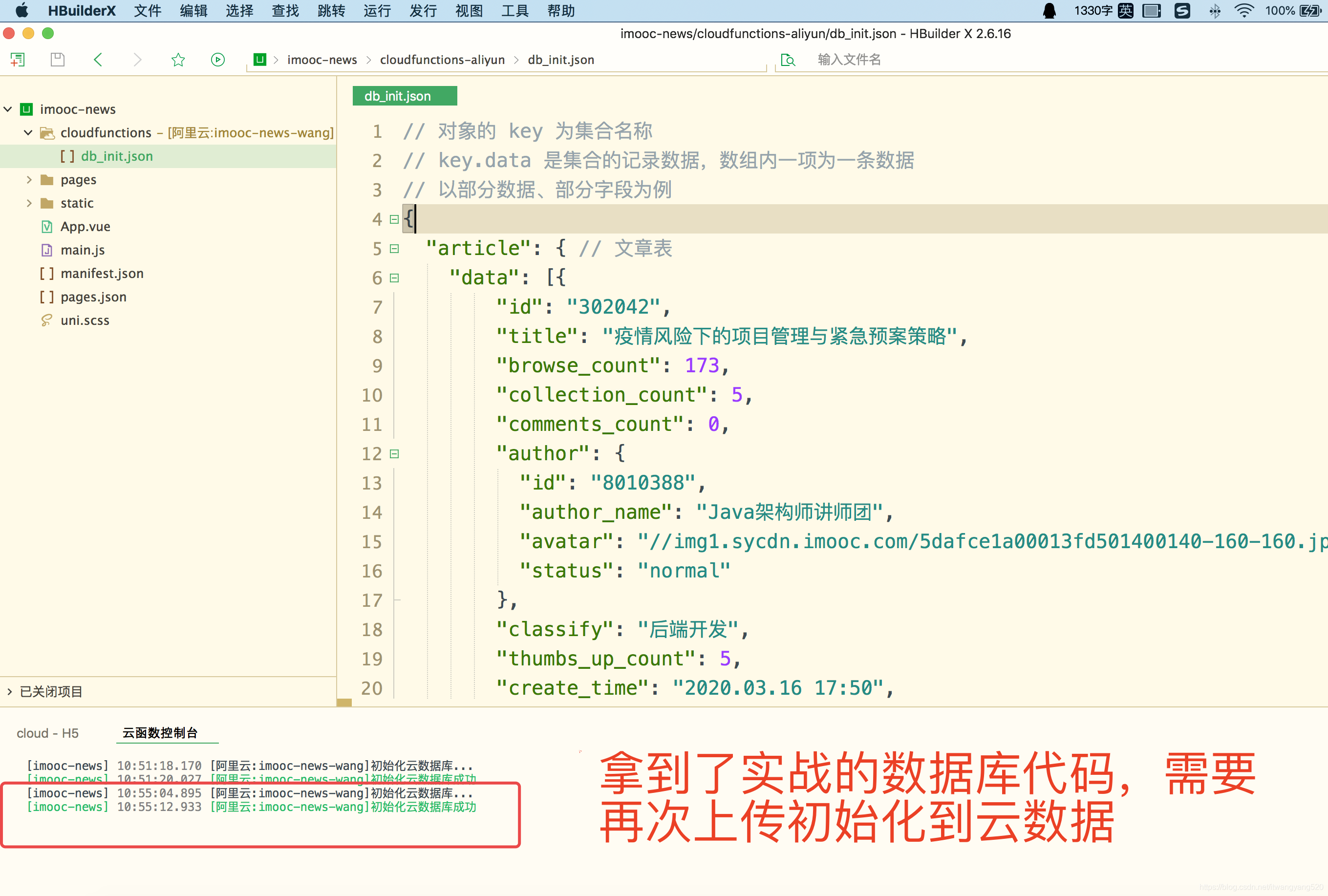The height and width of the screenshot is (896, 1328).
Task: Open the 发行 menu
Action: pyautogui.click(x=423, y=10)
